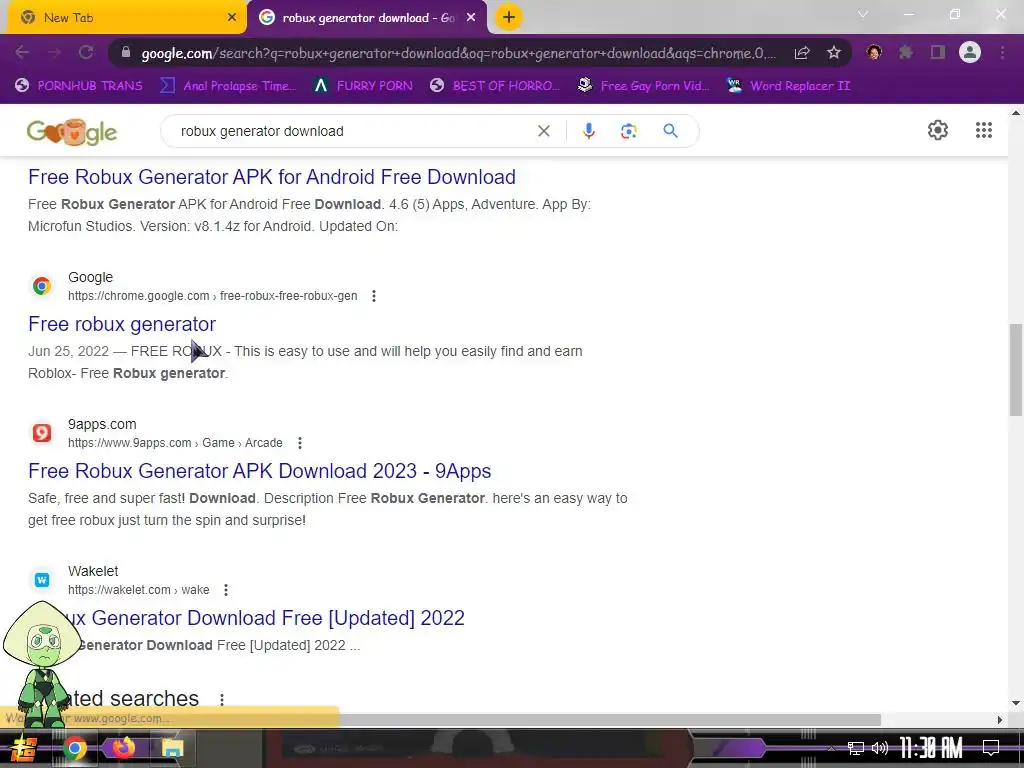
Task: Open the Word Replacer II bookmark
Action: (x=788, y=86)
